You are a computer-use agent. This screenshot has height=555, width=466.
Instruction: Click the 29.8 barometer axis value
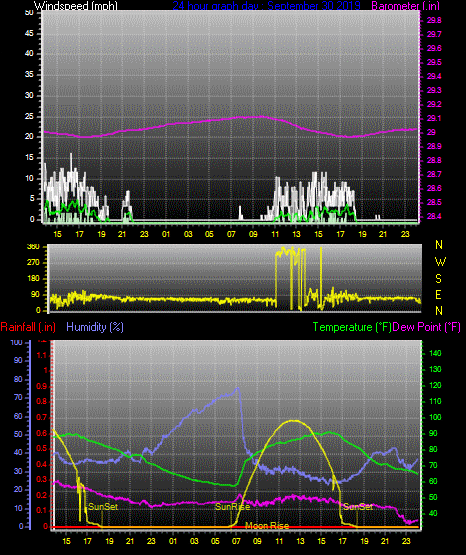pos(434,21)
